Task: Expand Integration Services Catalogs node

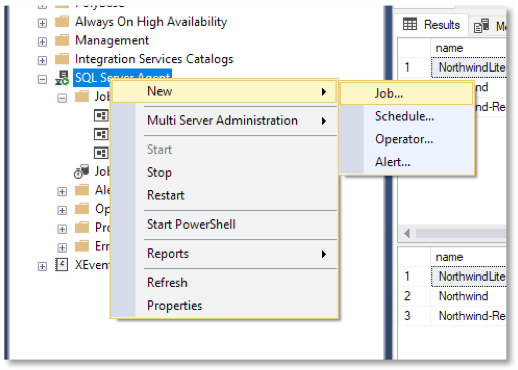Action: pyautogui.click(x=42, y=61)
